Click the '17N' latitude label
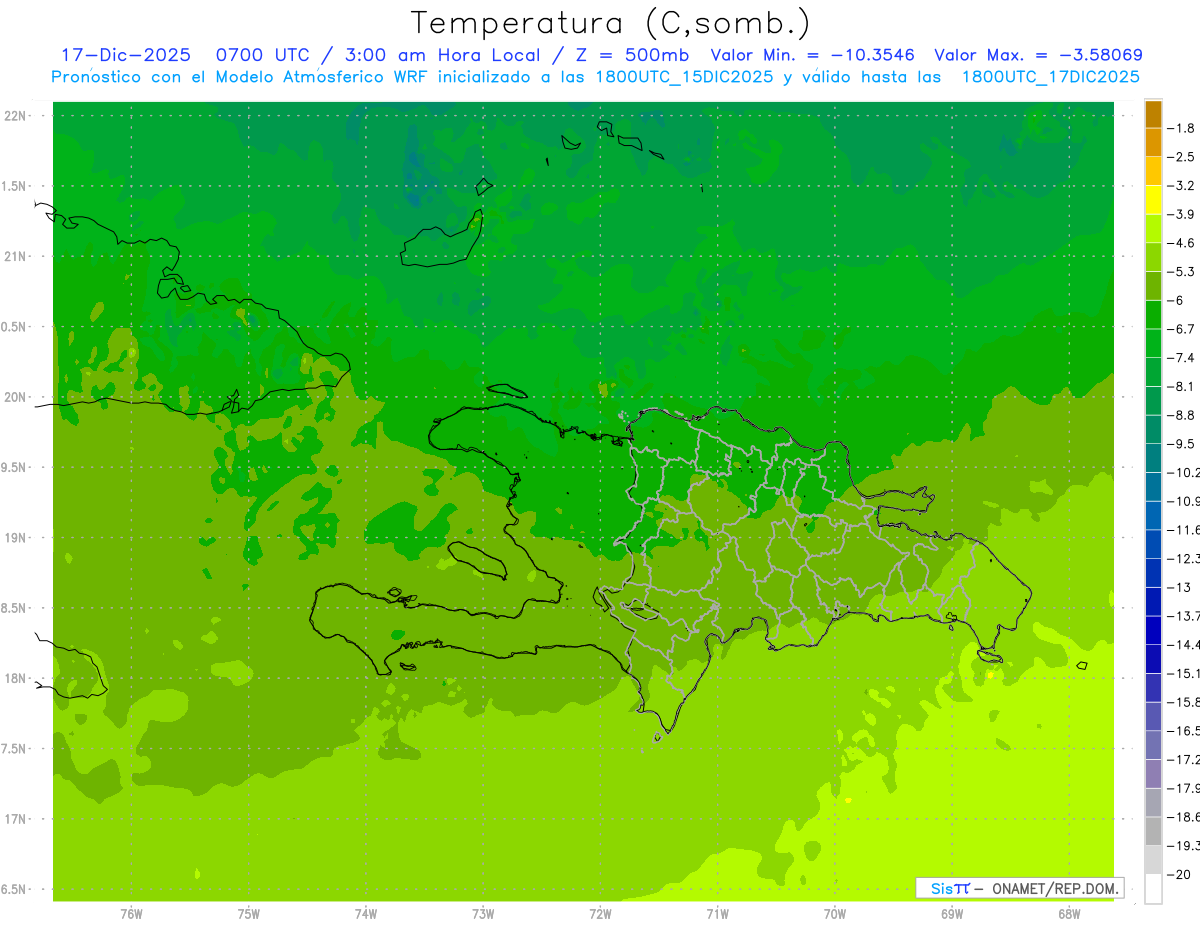The width and height of the screenshot is (1200, 927). pyautogui.click(x=15, y=819)
